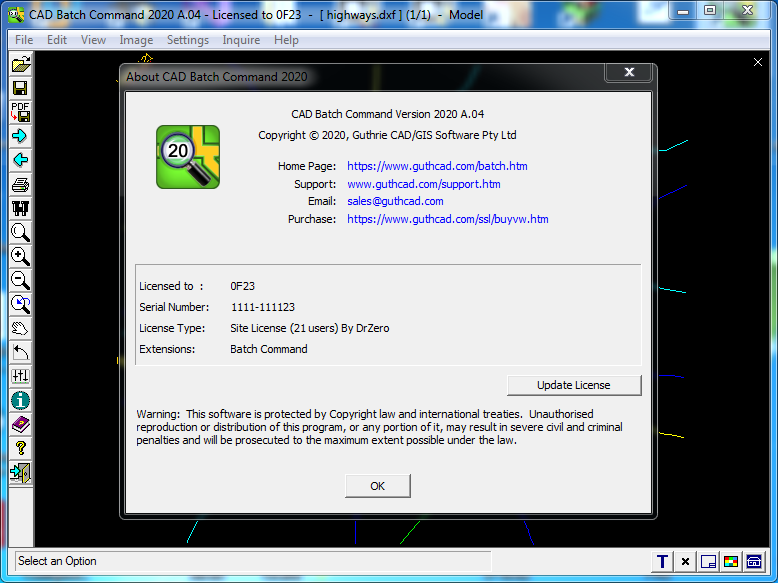This screenshot has height=583, width=778.
Task: Go to next file with right arrow
Action: [21, 136]
